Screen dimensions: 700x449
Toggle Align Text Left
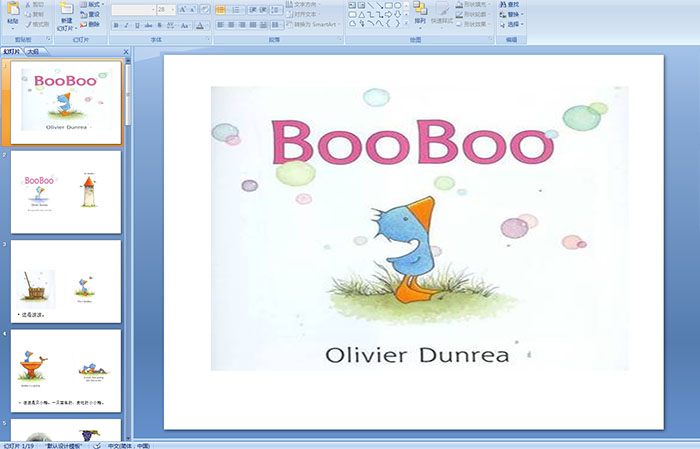click(220, 25)
